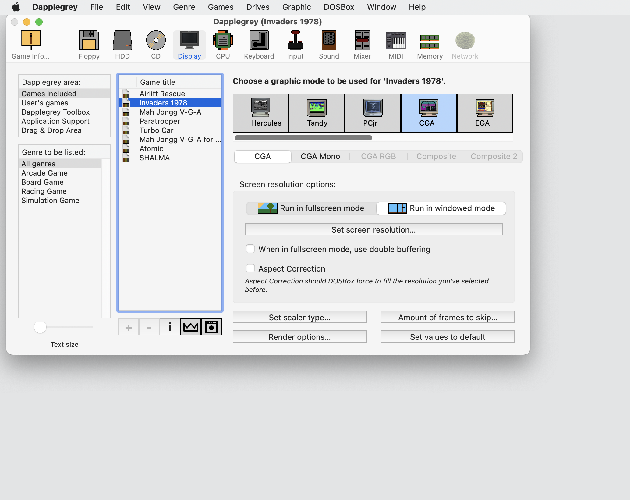Click the screenshot icon button below game list
Image resolution: width=630 pixels, height=500 pixels.
pos(211,328)
